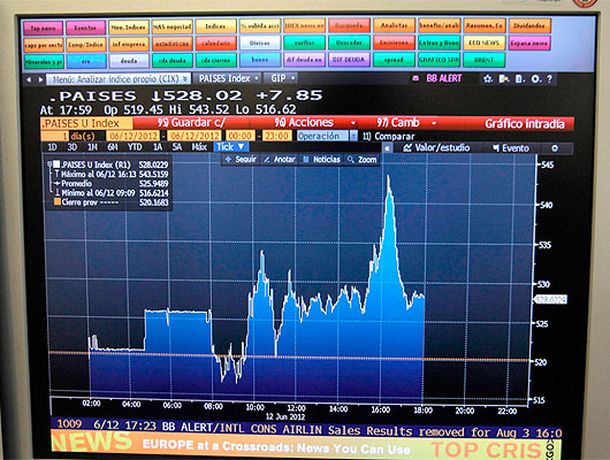Go forward with the right arrow
This screenshot has width=610, height=460.
40,79
